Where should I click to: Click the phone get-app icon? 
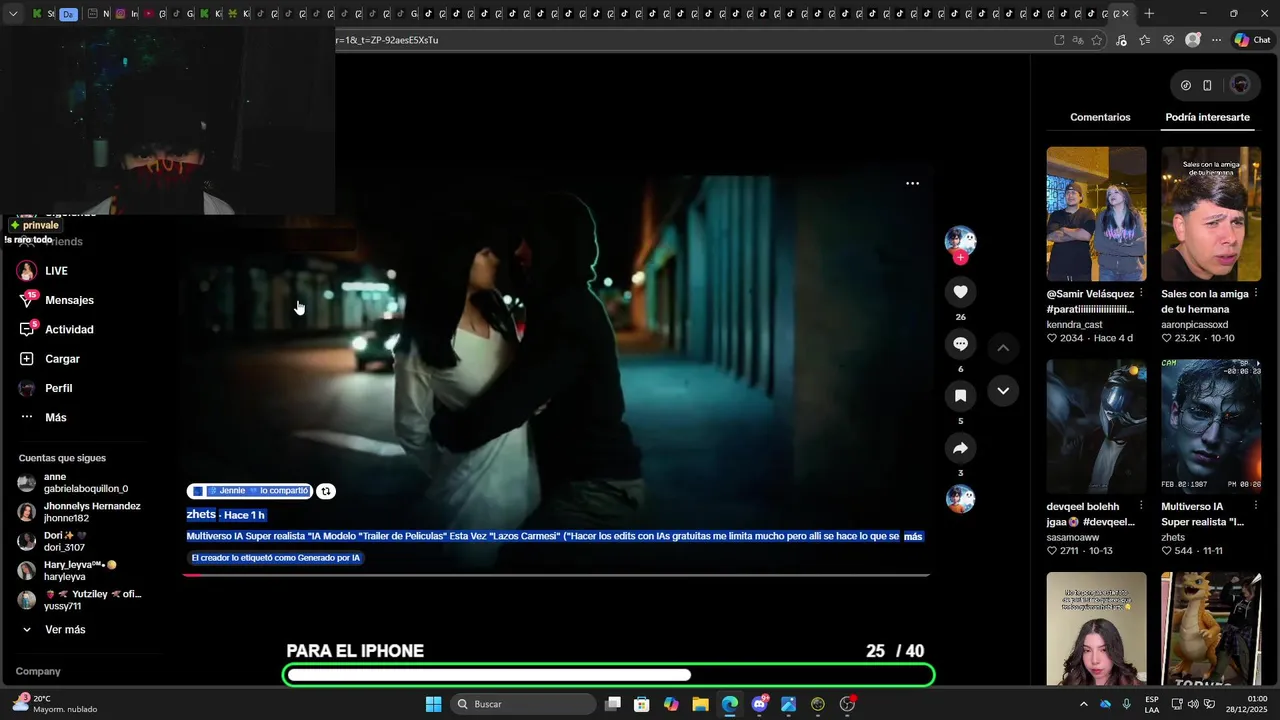(x=1207, y=85)
